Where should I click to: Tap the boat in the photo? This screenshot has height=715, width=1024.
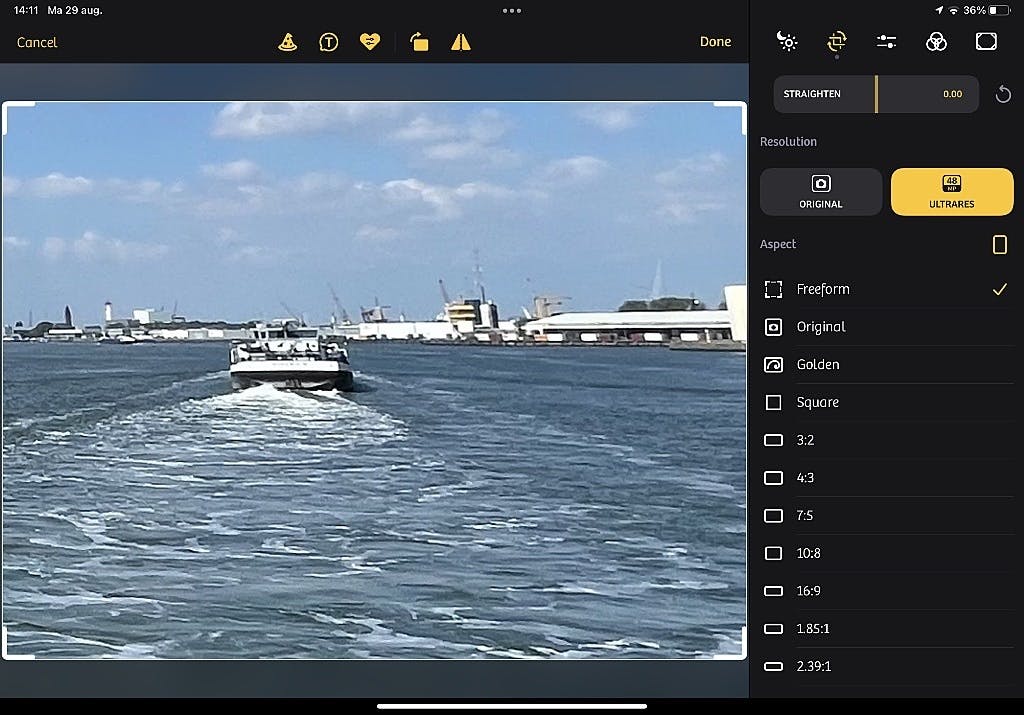291,357
